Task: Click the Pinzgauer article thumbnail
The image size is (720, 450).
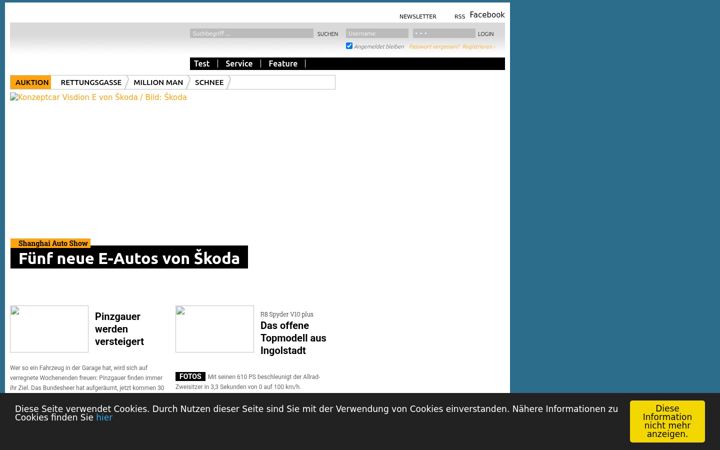Action: coord(49,329)
